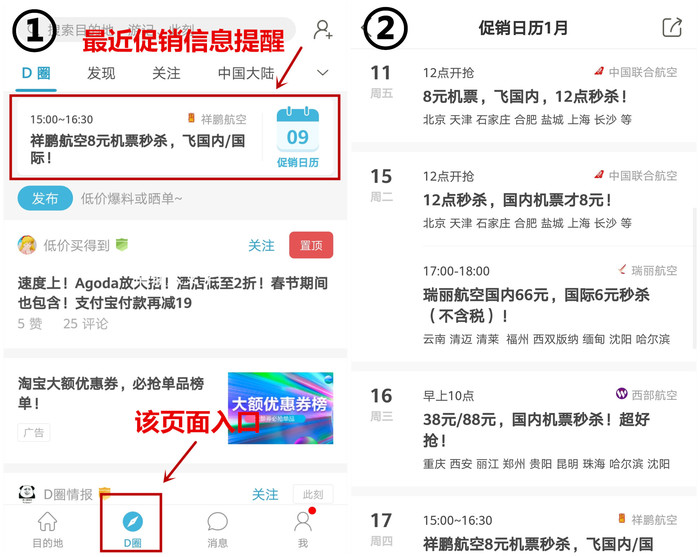
Task: Tap the 低价买得到 user avatar
Action: pos(27,245)
